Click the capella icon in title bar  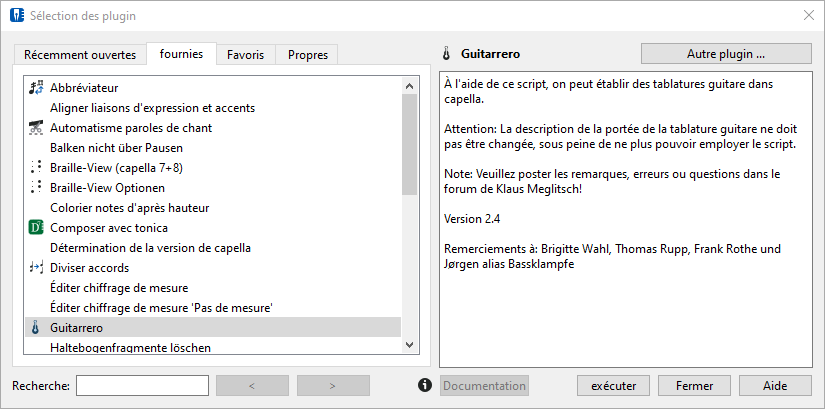coord(17,15)
